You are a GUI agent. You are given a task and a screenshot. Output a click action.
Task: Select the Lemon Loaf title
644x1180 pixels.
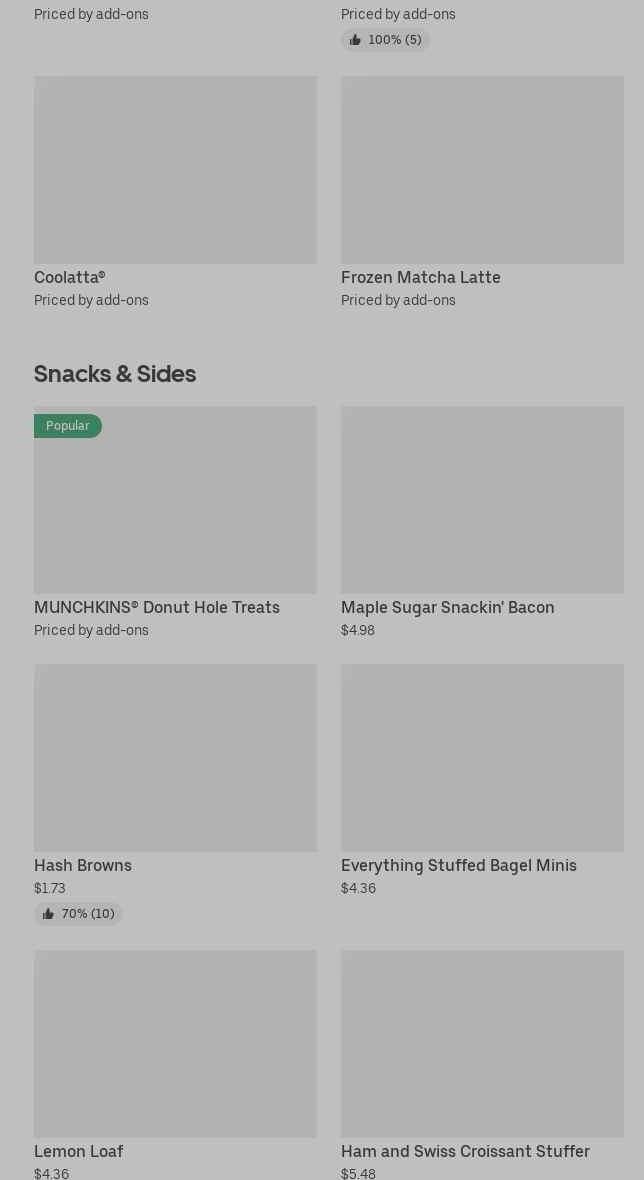[x=78, y=1151]
